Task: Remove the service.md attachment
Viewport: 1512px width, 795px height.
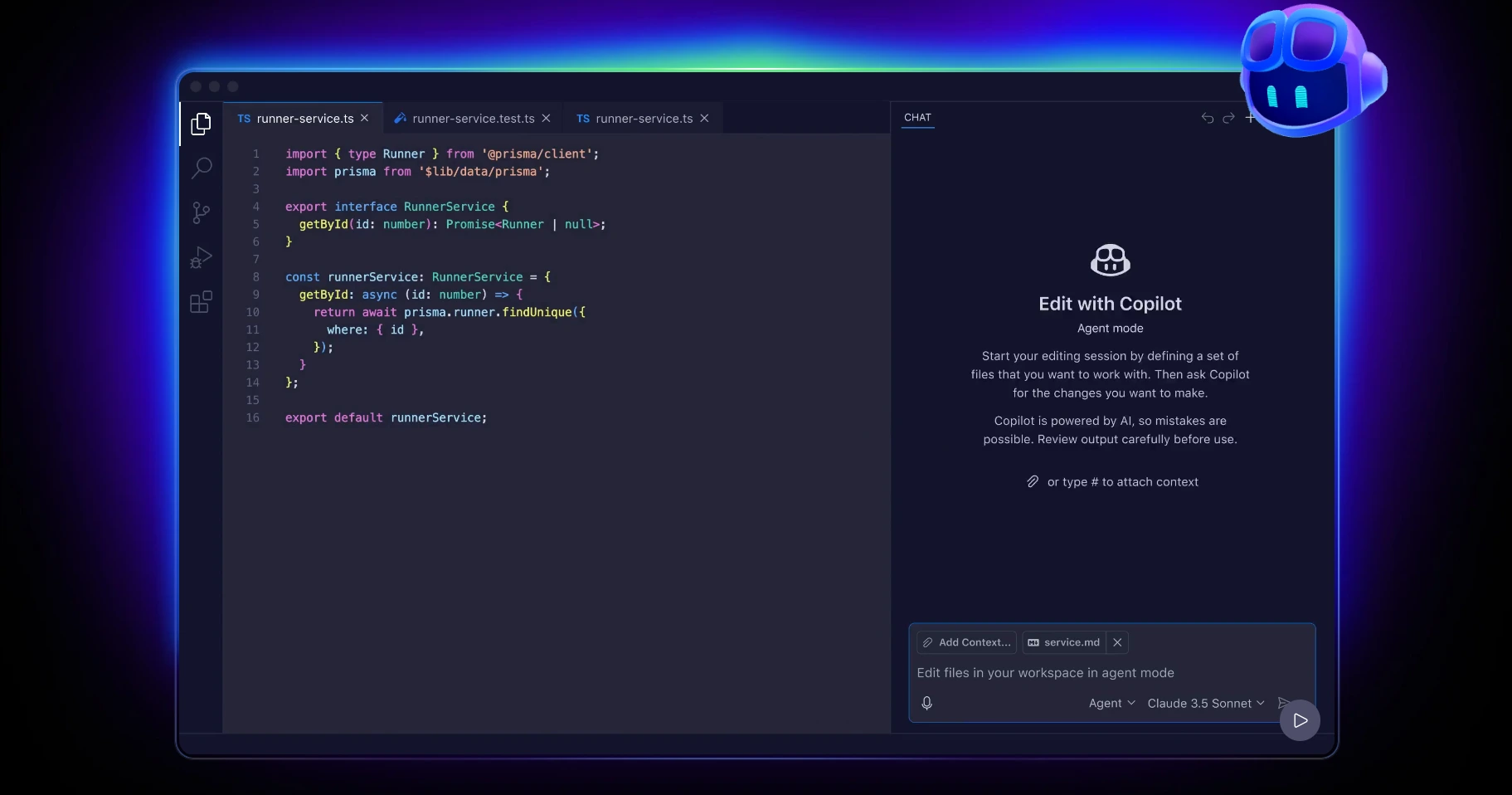Action: coord(1117,642)
